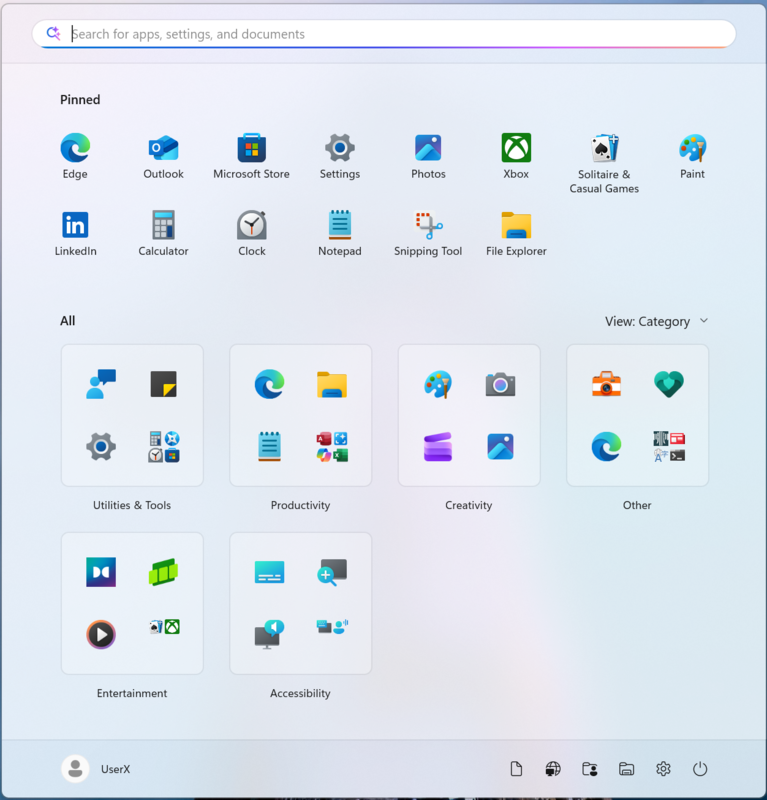Open Network from the bottom bar
The height and width of the screenshot is (800, 767).
553,769
